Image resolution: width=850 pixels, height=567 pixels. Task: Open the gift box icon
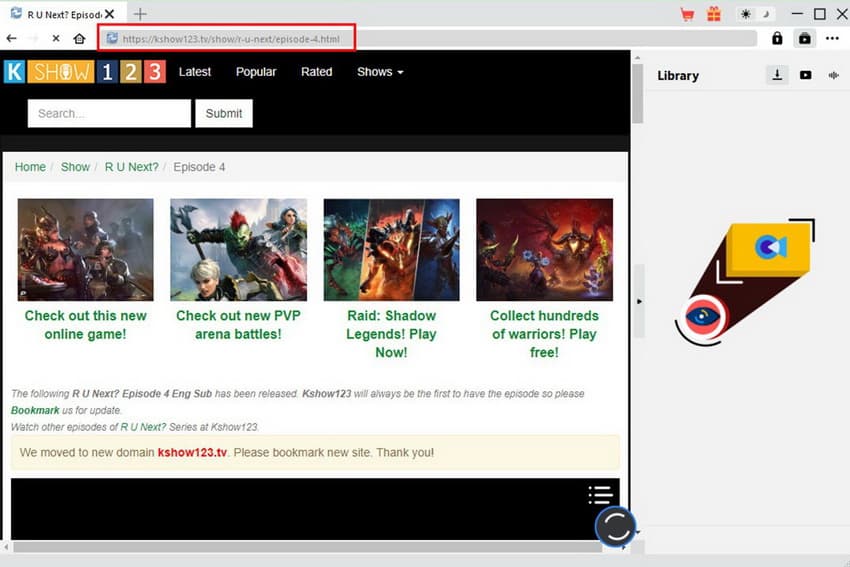(713, 14)
